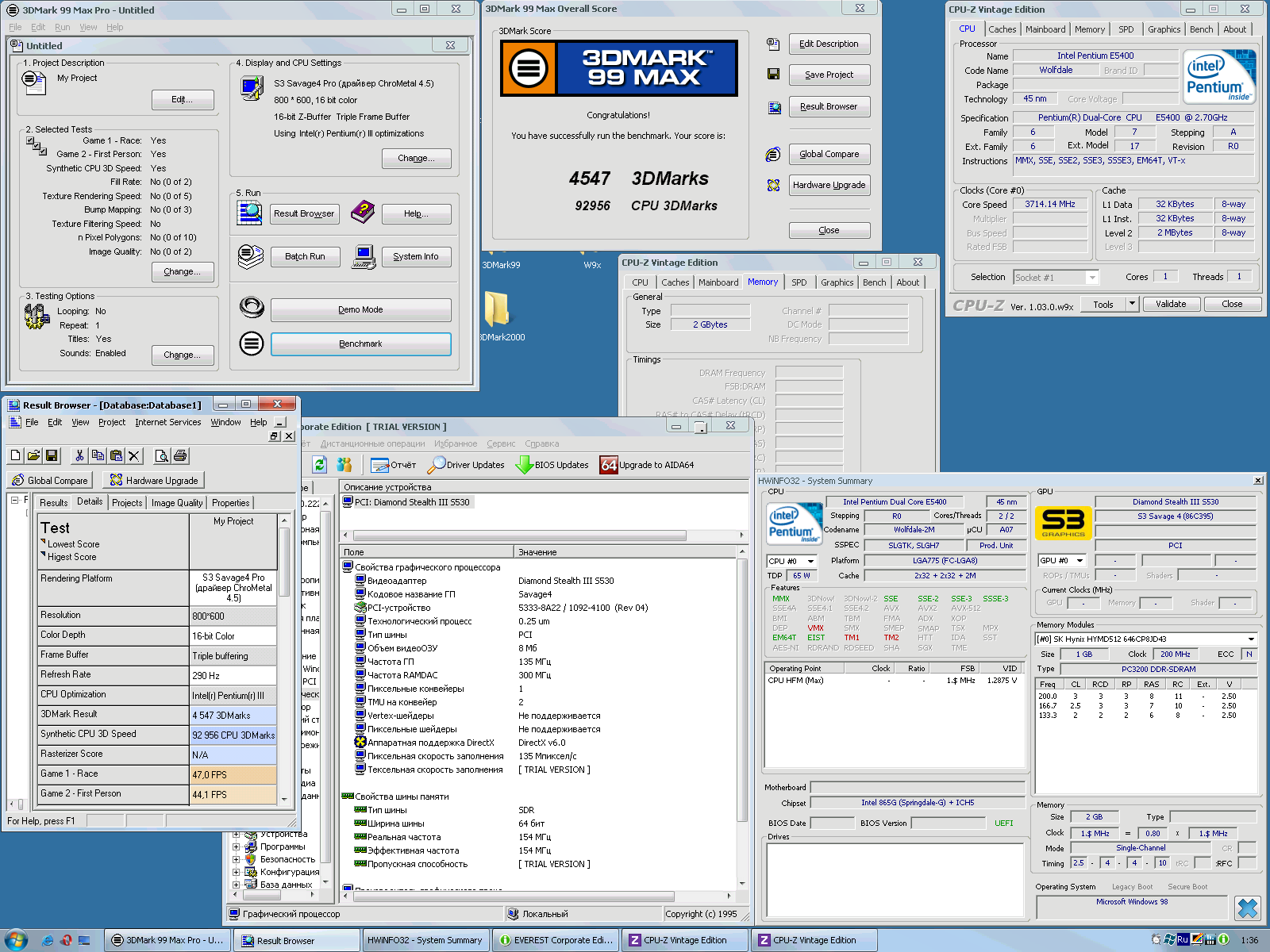Screen dimensions: 1270x952
Task: Click Global Compare in 3DMark Overall Score window
Action: click(829, 154)
